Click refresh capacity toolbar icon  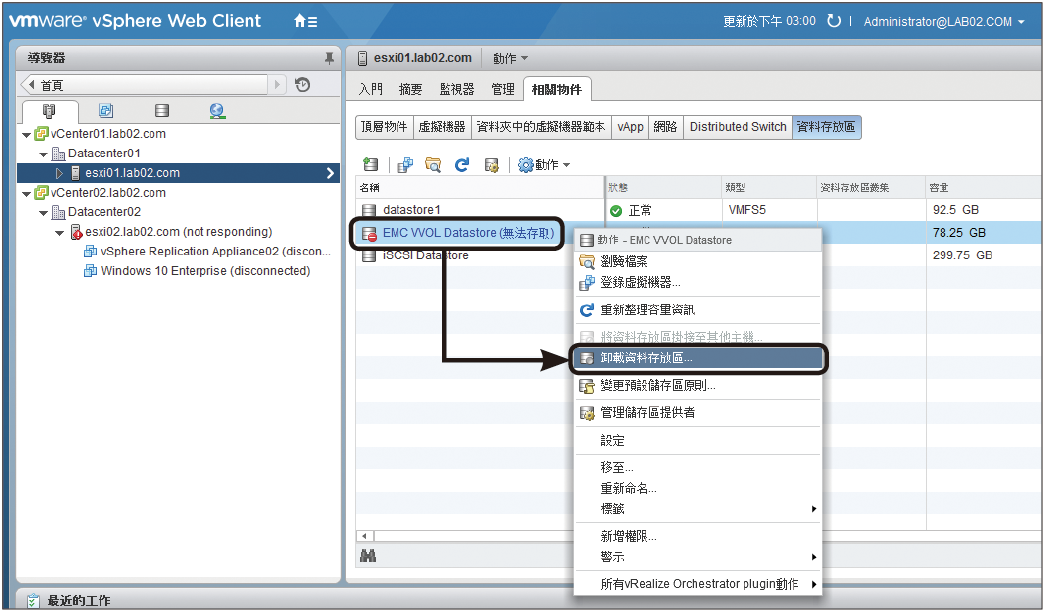click(x=462, y=165)
